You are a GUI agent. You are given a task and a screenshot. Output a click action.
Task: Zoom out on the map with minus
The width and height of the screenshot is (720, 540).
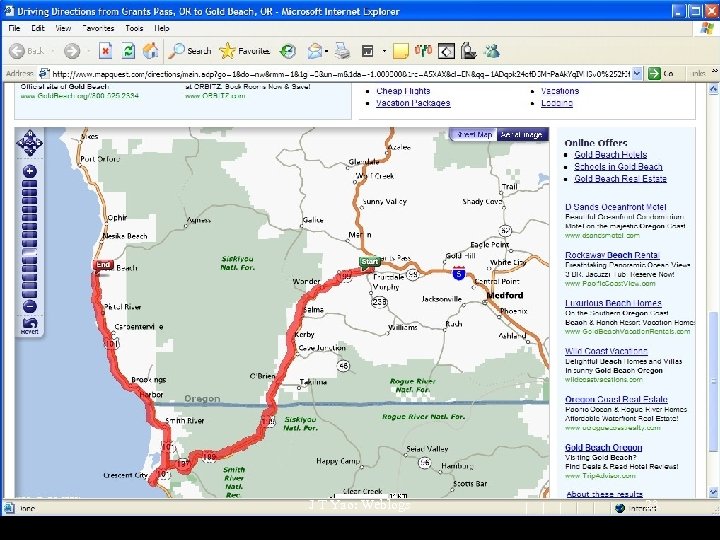(30, 306)
